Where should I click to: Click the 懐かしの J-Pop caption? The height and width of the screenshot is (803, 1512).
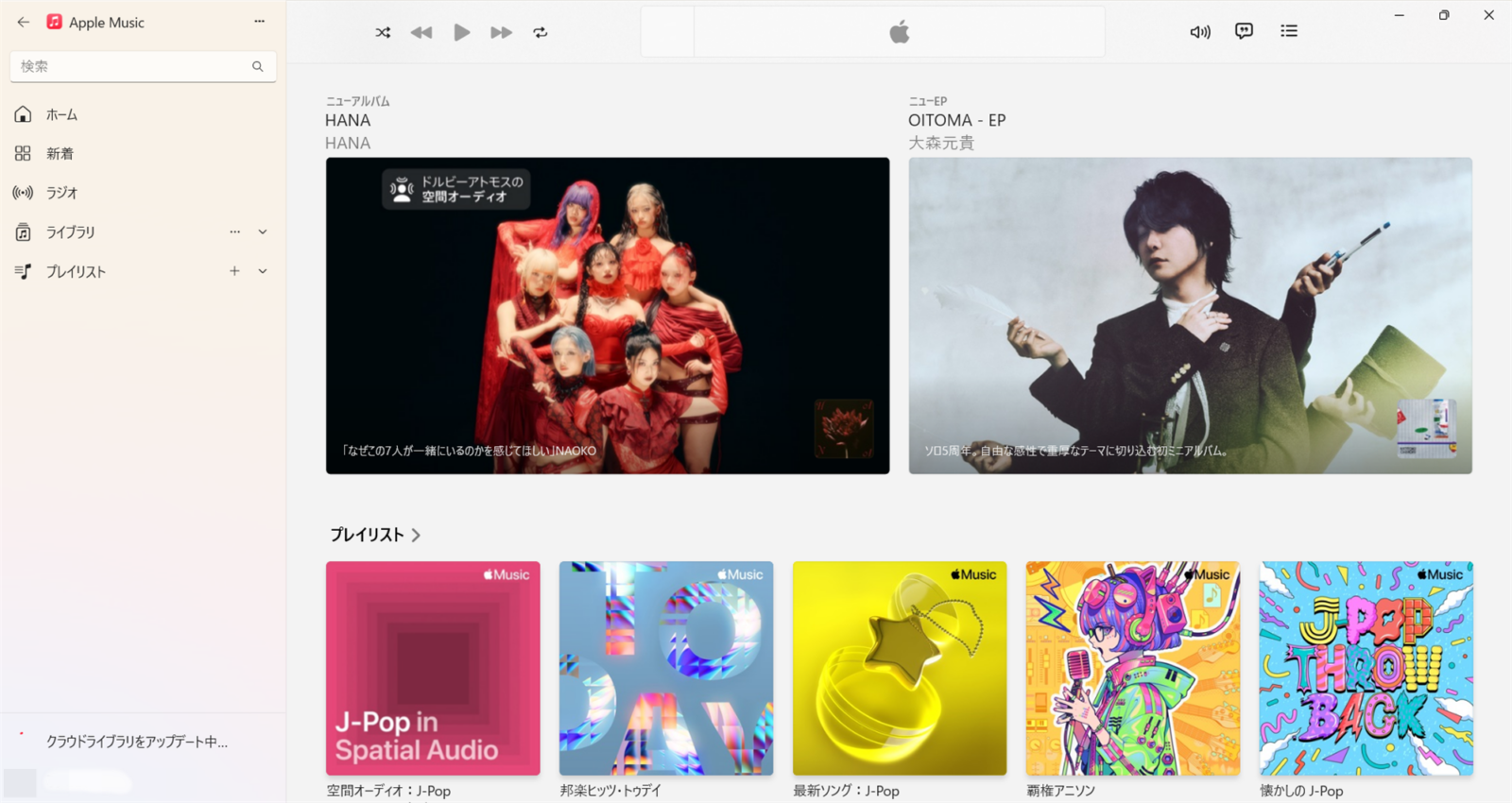coord(1301,791)
